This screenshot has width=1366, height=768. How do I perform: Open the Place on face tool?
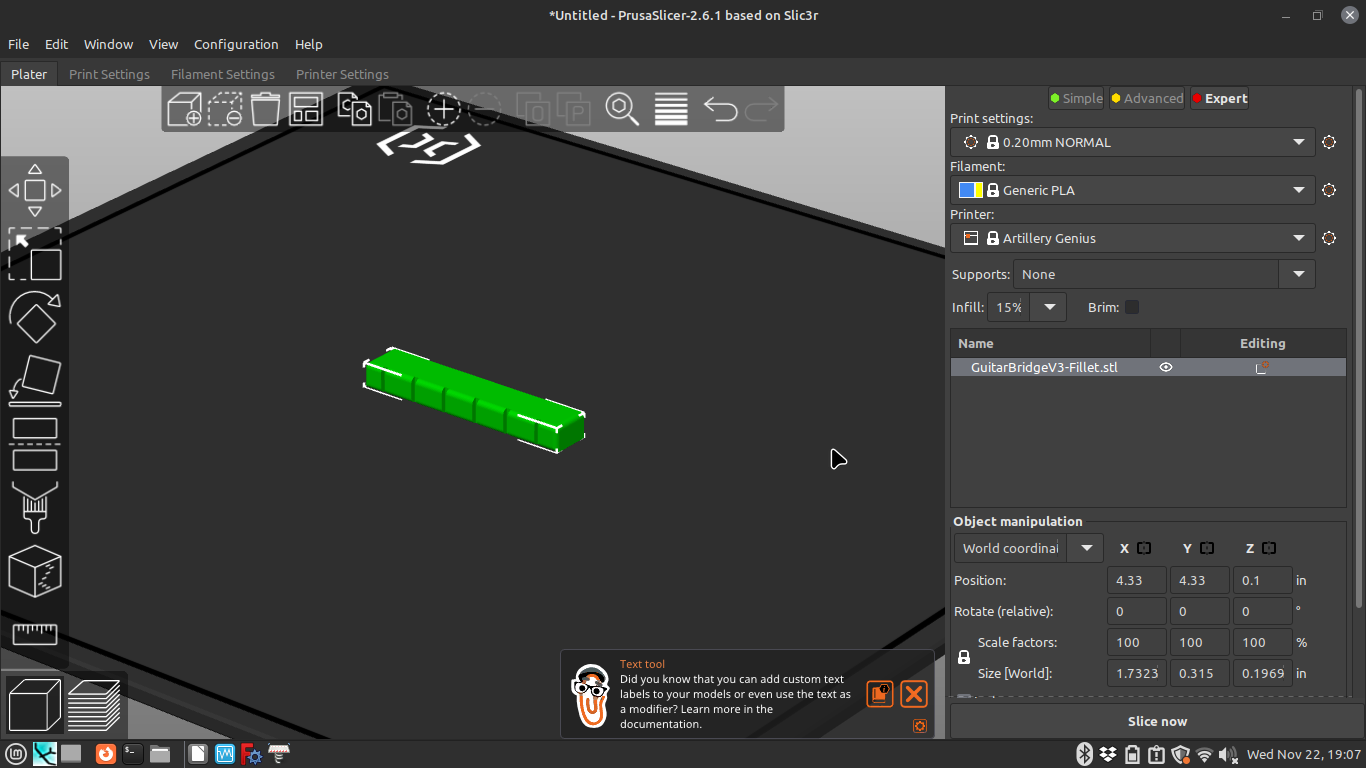(34, 378)
